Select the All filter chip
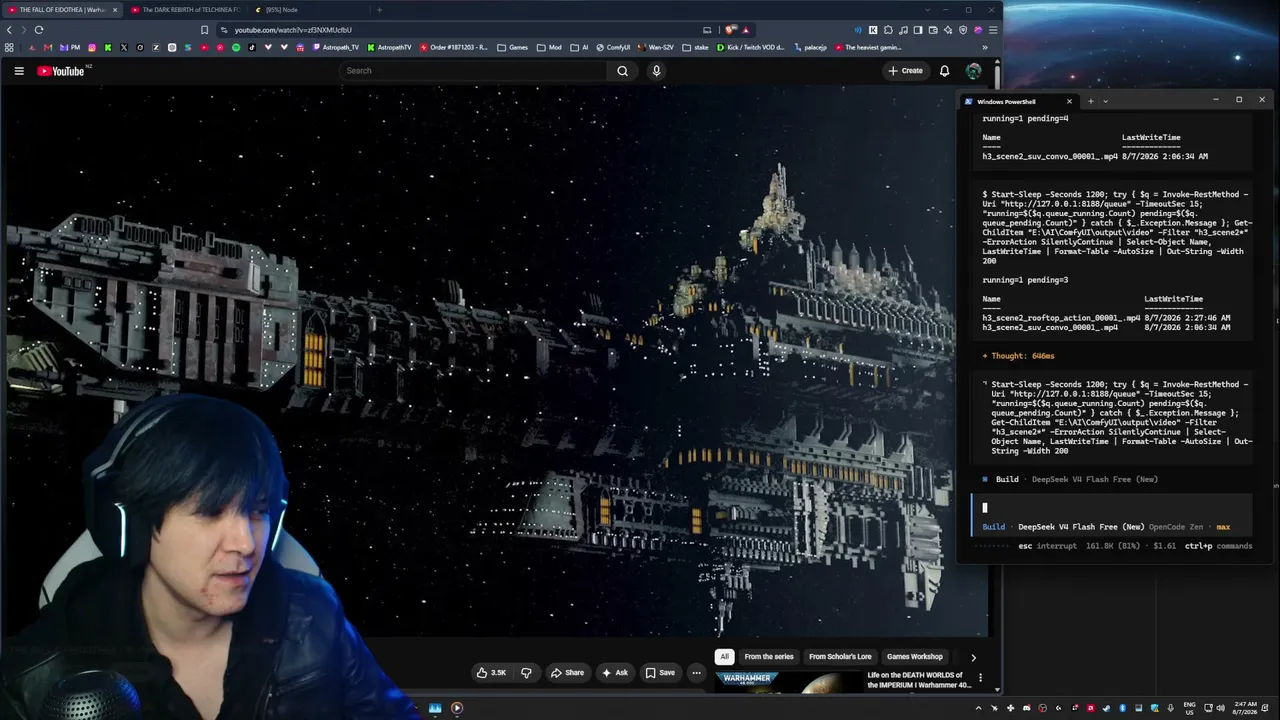Viewport: 1280px width, 720px height. click(724, 657)
